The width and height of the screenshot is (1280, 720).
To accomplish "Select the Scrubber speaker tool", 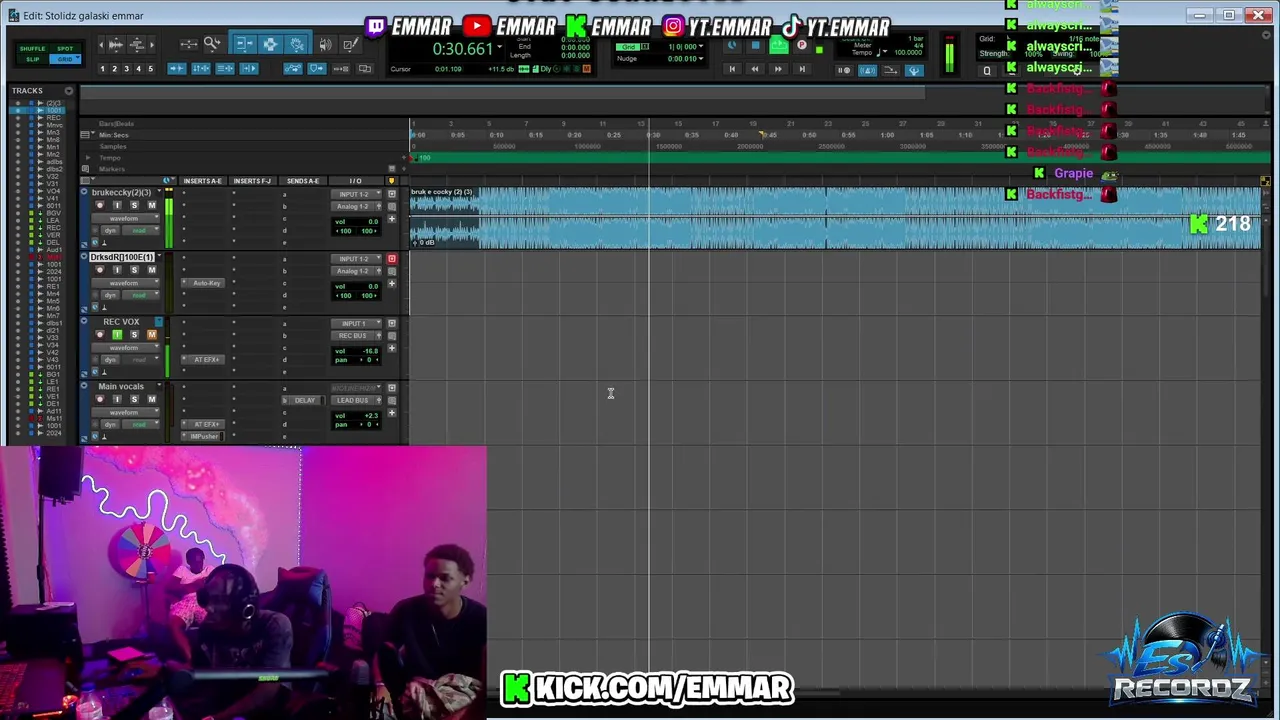I will 325,44.
